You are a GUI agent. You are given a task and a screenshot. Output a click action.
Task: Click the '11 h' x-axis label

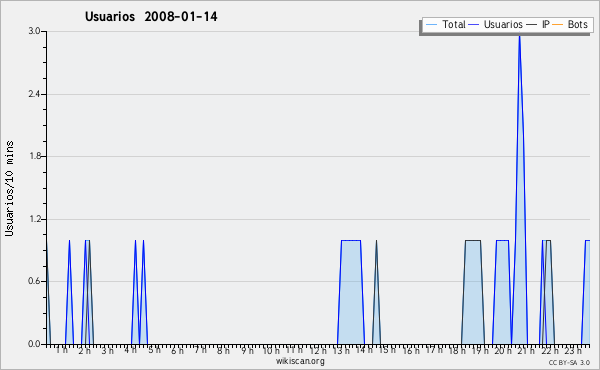coord(294,350)
